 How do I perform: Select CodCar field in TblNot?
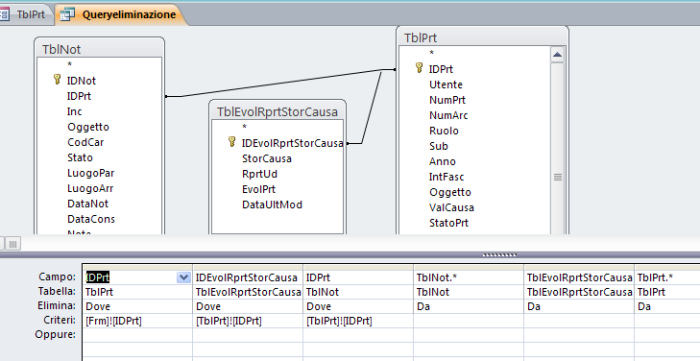[x=85, y=142]
